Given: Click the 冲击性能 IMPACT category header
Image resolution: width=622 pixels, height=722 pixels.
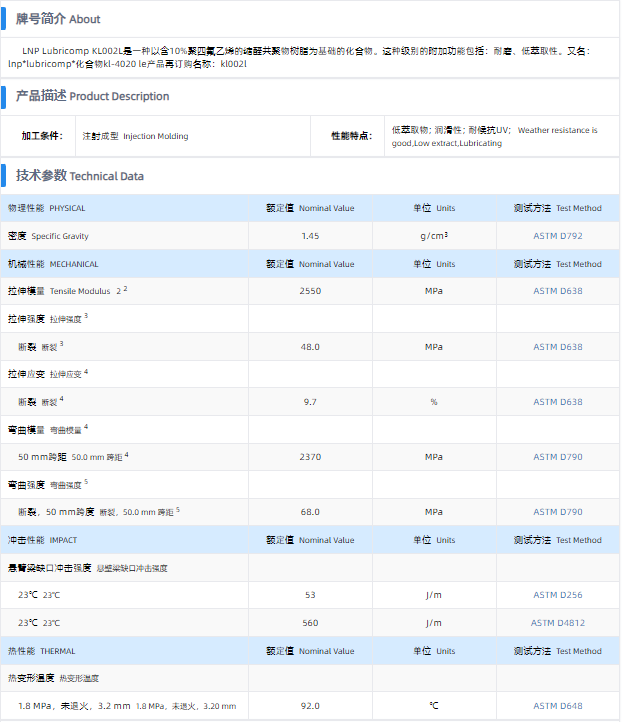Looking at the screenshot, I should (x=42, y=540).
